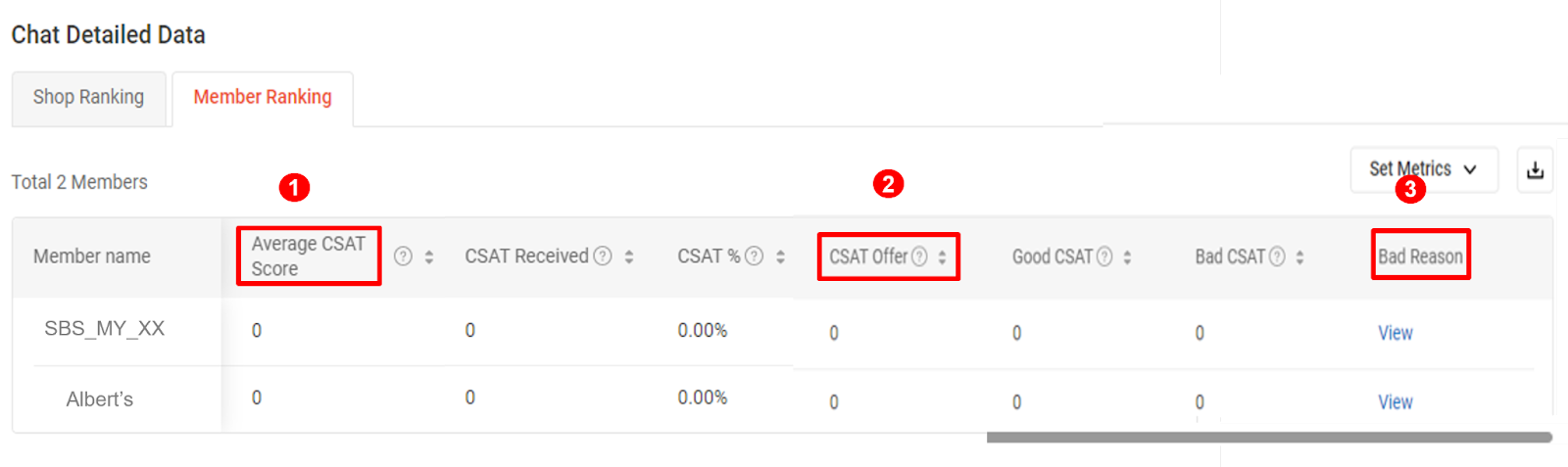Screen dimensions: 1568x467
Task: Click the horizontal table scrollbar
Action: pos(1269,438)
